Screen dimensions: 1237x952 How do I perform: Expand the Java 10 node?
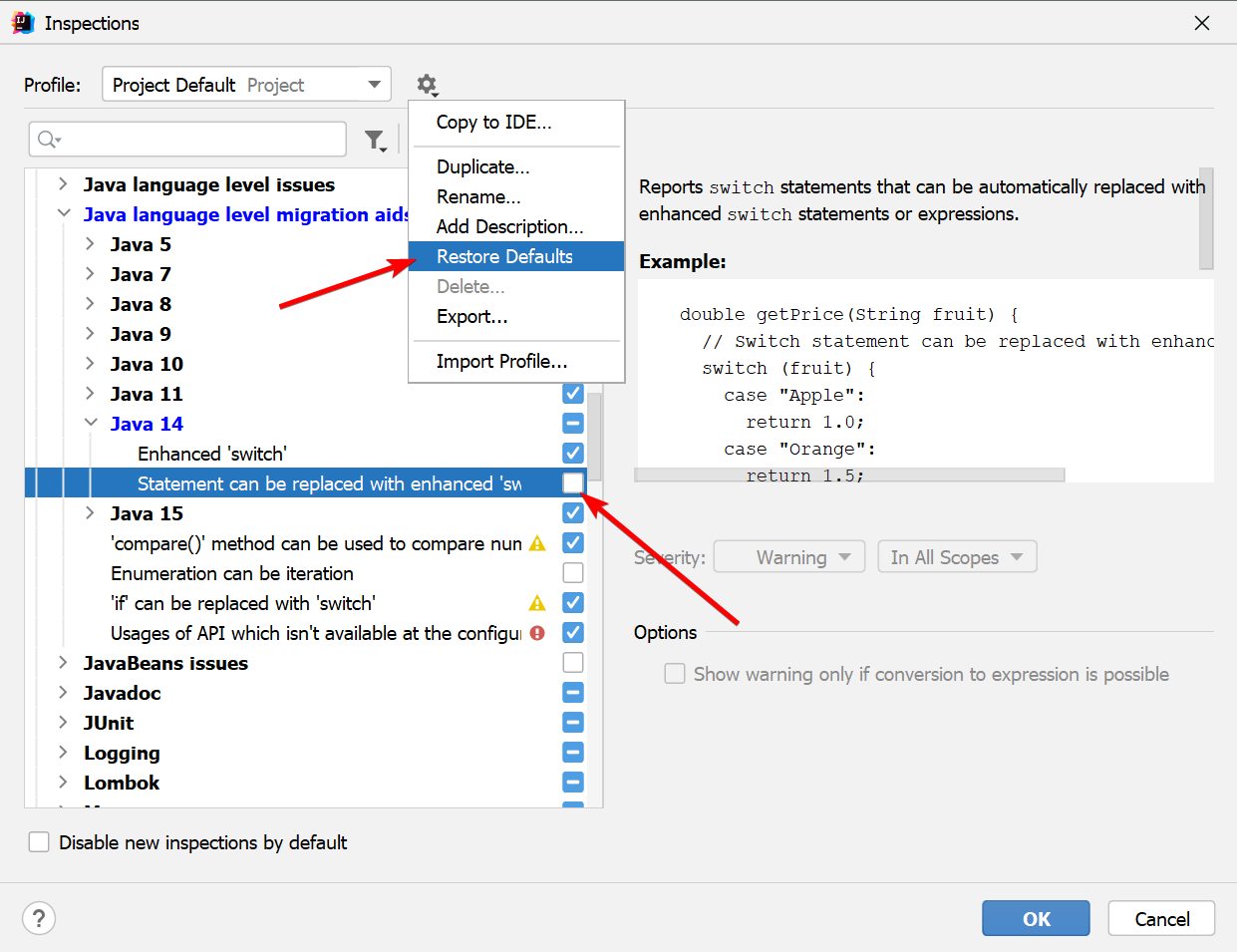(x=90, y=364)
